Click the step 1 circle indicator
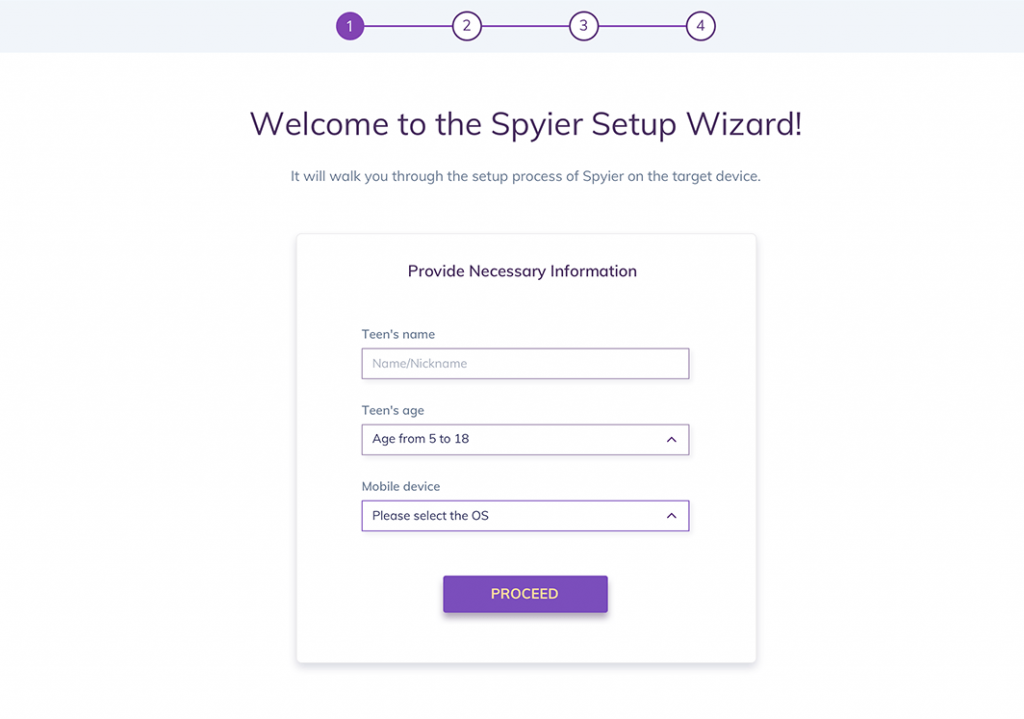The width and height of the screenshot is (1024, 719). [350, 26]
